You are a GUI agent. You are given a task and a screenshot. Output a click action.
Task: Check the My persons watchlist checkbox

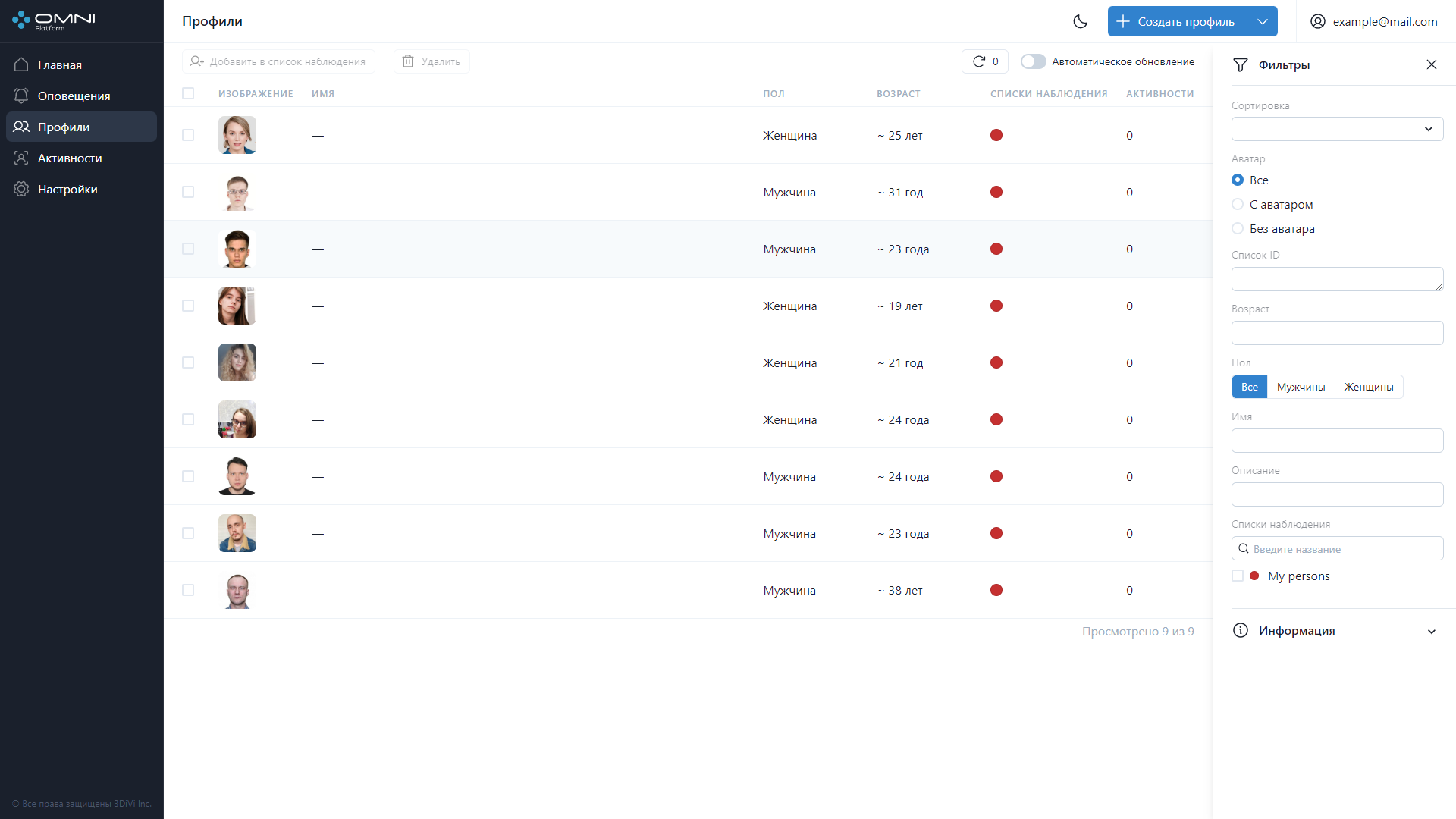1238,576
